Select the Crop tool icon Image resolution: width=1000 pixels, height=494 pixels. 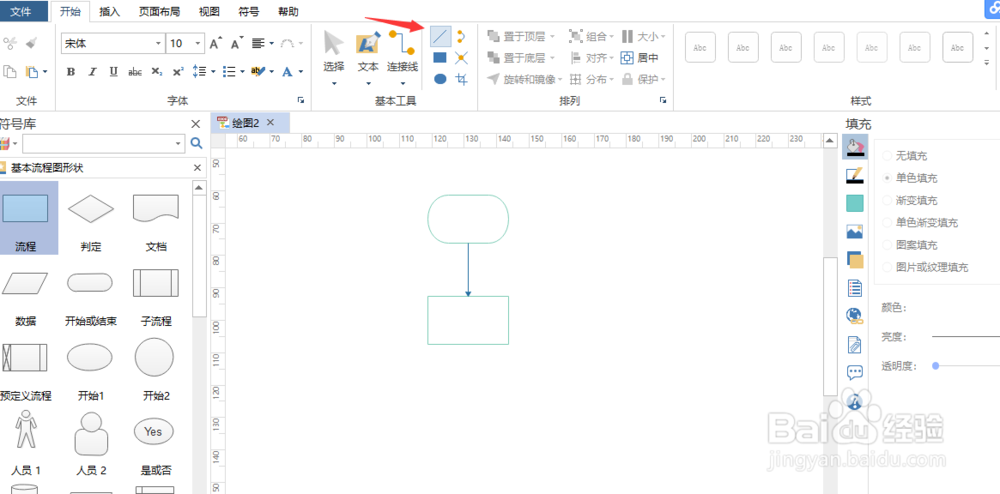point(462,79)
